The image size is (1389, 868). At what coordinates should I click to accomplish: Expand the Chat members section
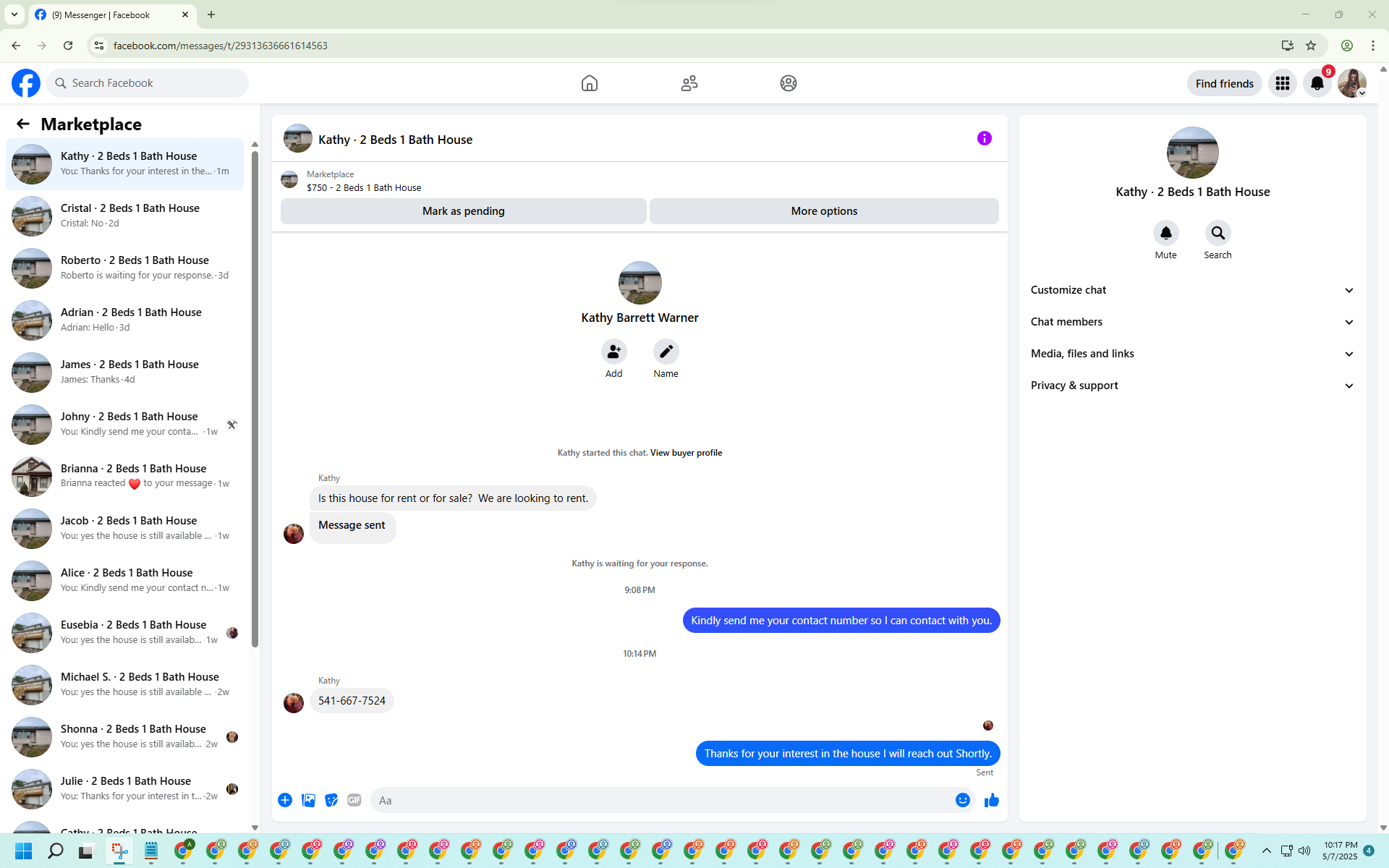1192,322
